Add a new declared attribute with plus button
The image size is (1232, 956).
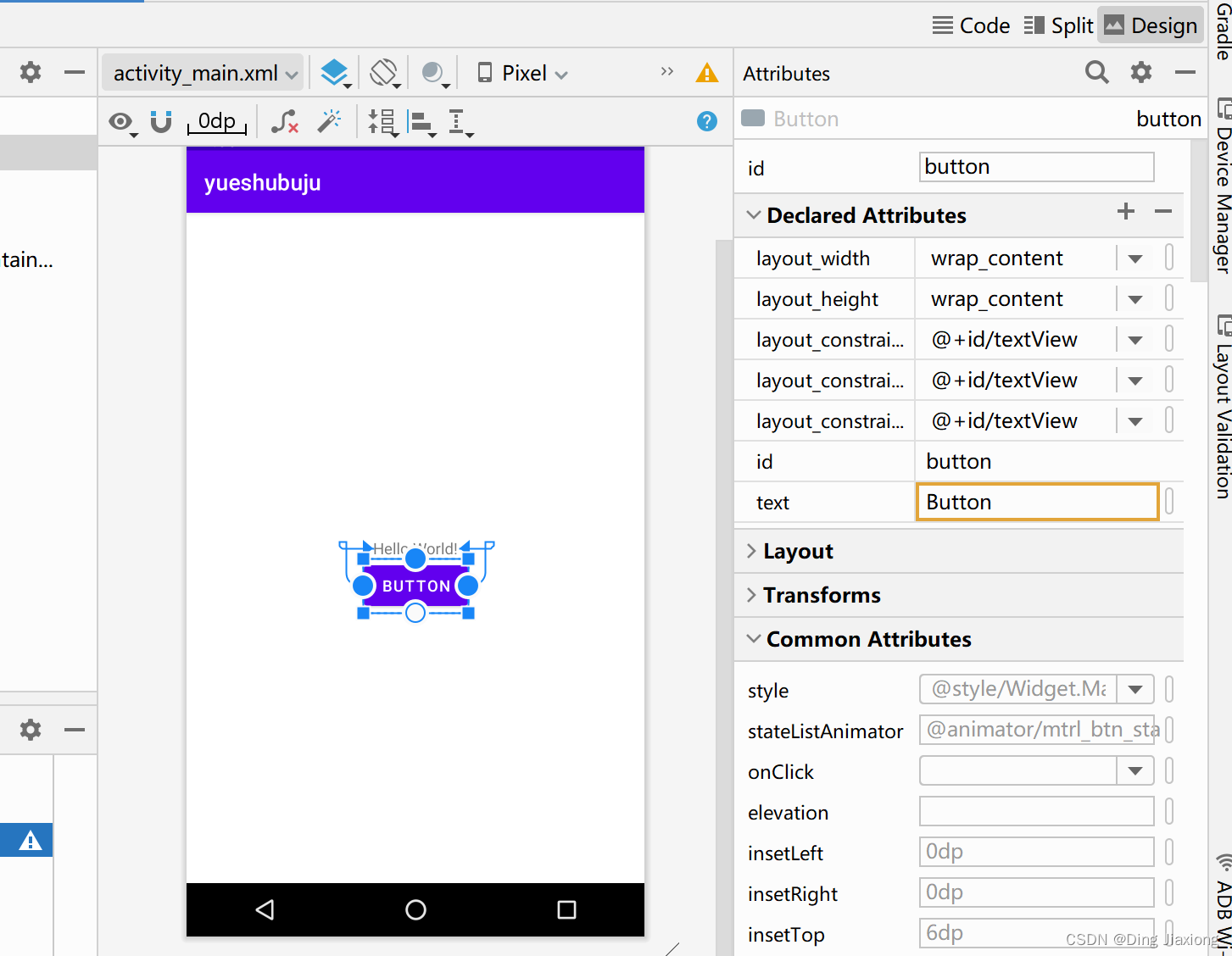point(1125,212)
